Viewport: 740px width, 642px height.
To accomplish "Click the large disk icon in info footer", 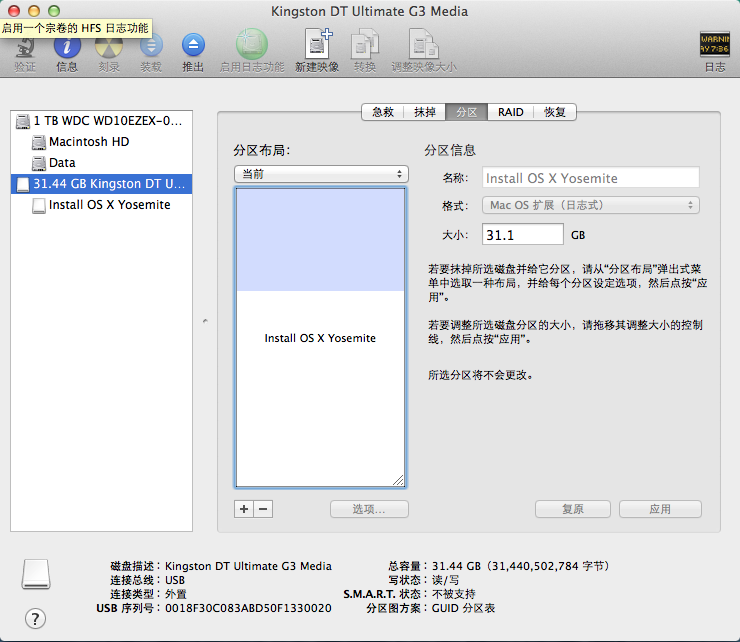I will (x=36, y=574).
